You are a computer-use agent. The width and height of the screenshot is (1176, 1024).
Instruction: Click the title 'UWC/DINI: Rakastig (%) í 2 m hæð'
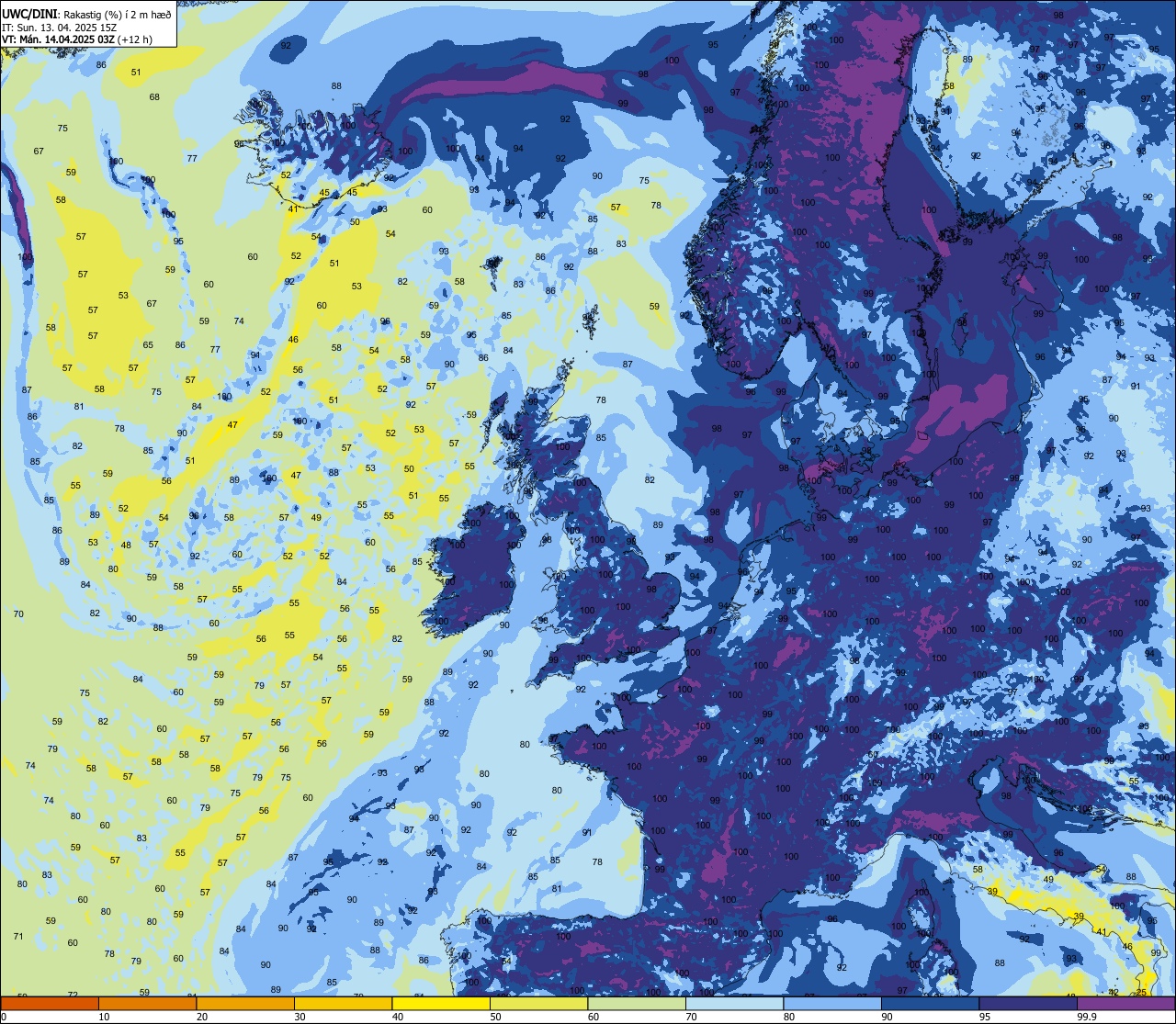point(86,14)
